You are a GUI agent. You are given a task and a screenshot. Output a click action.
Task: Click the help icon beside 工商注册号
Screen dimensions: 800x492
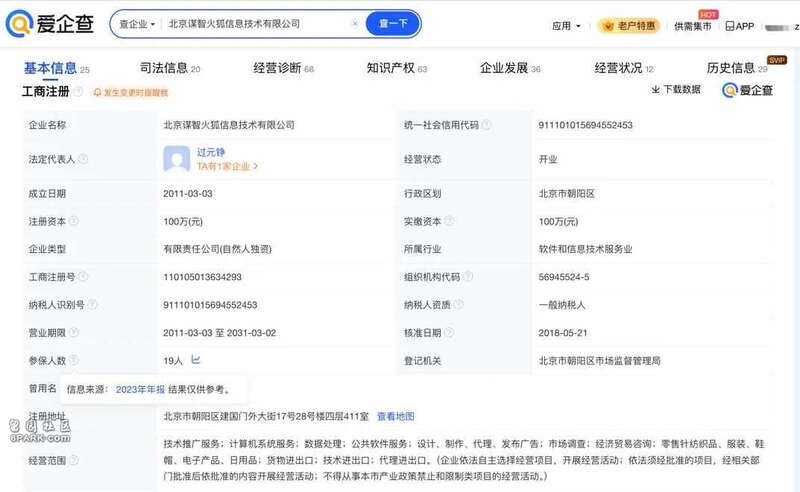[83, 277]
